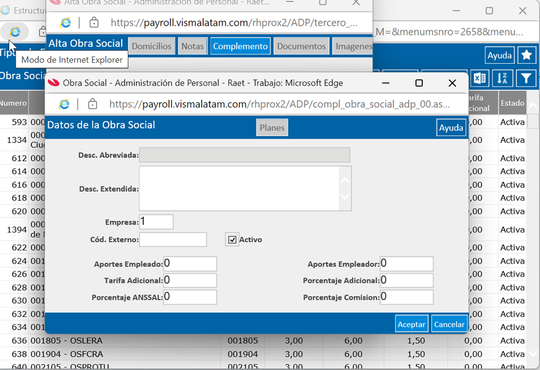Click the background table scroll up arrow
This screenshot has width=540, height=370.
point(533,107)
